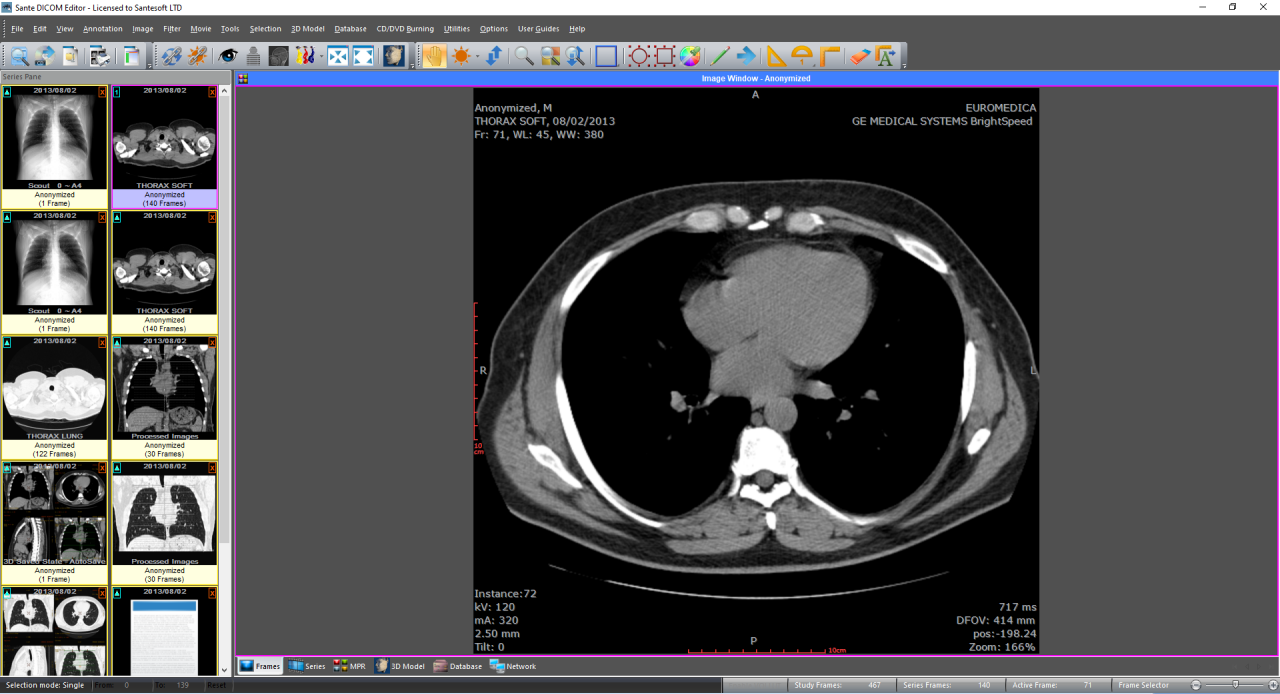Open the 3D Model tab
1280x694 pixels.
tap(400, 666)
